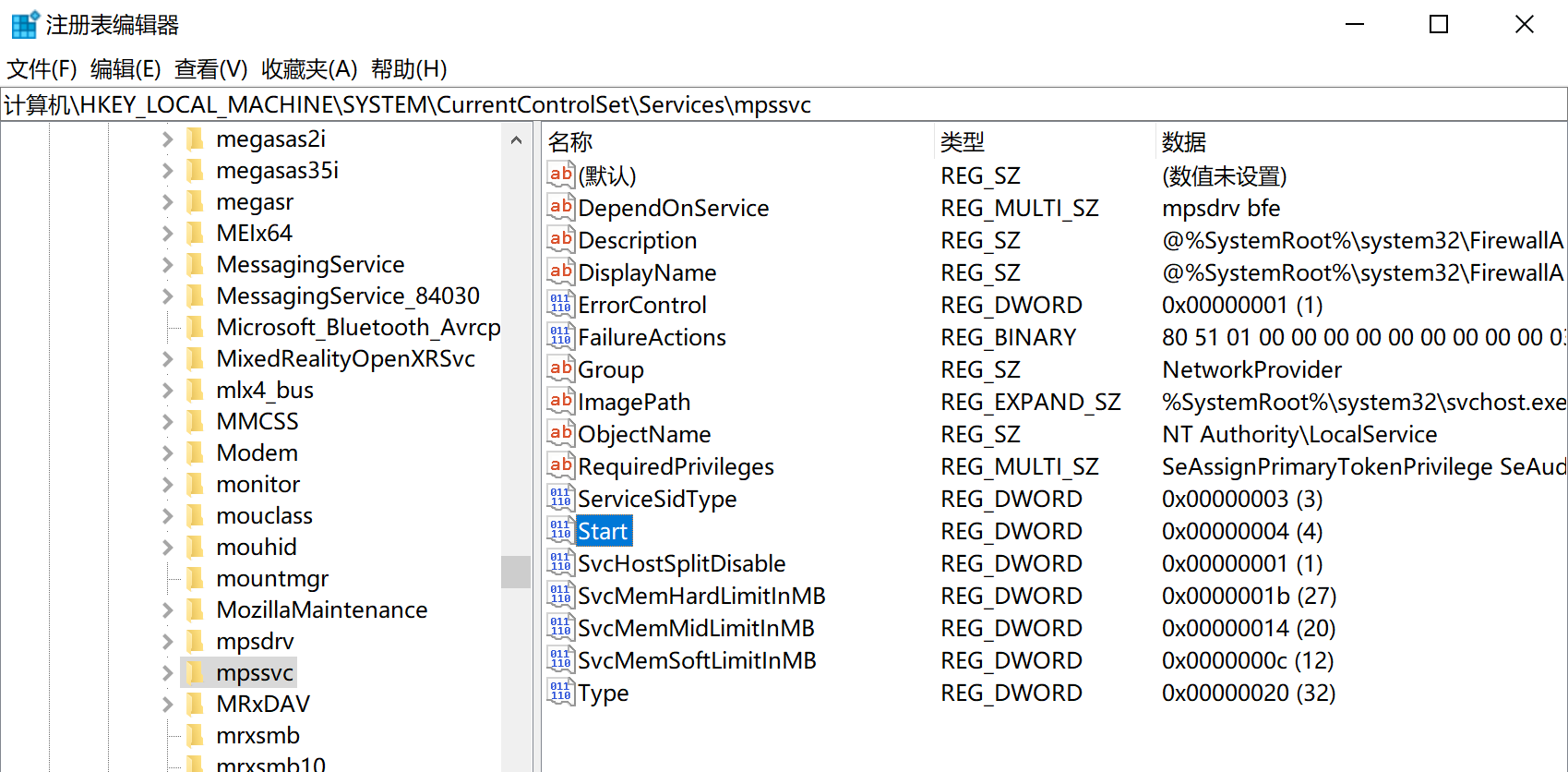The height and width of the screenshot is (772, 1568).
Task: Open the 收藏夹(A) menu
Action: coord(309,69)
